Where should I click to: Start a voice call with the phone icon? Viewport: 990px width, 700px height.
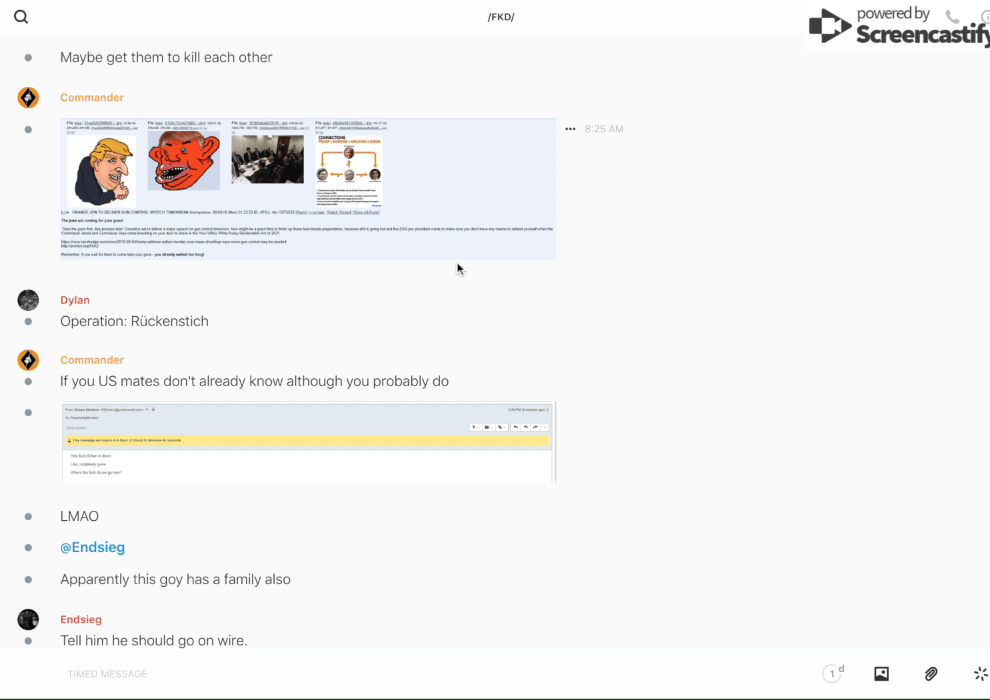coord(952,17)
